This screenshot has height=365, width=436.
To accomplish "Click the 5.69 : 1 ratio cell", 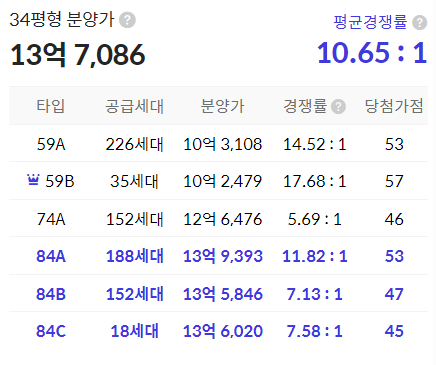I will coord(315,219).
